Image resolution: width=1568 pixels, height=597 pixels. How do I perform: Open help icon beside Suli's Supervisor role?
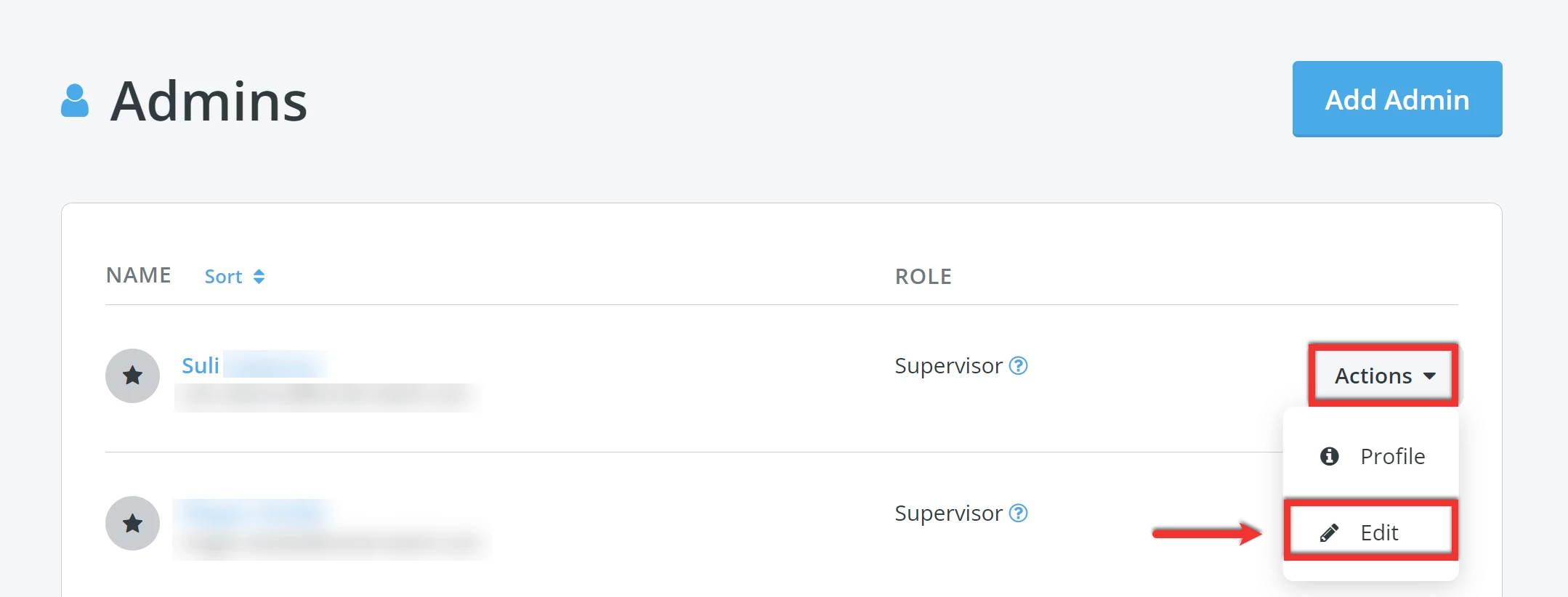pos(1019,365)
